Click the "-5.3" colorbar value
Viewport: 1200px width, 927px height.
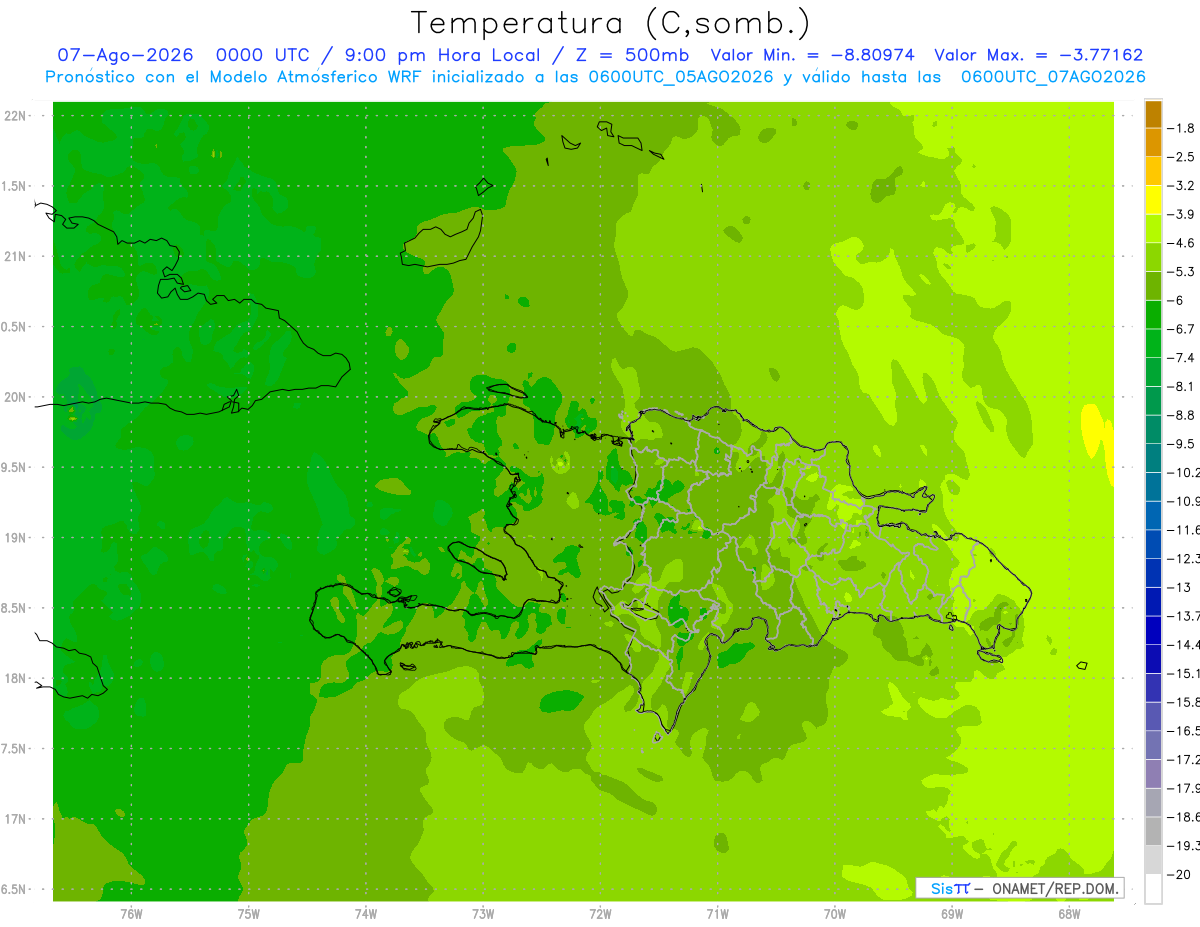[x=1182, y=272]
